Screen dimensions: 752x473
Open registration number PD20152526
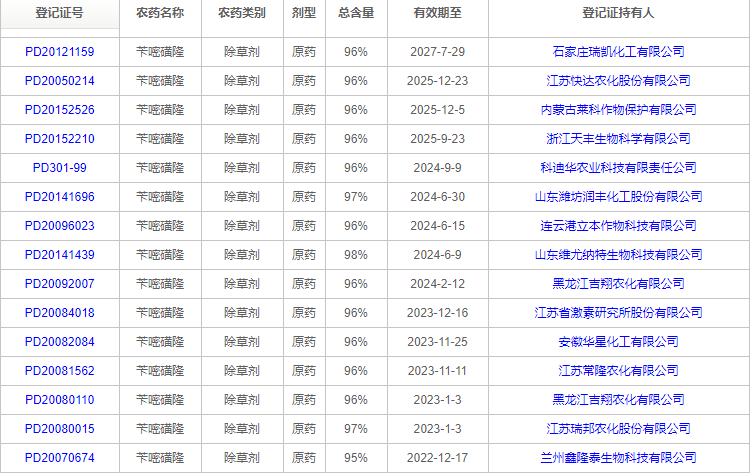(59, 110)
